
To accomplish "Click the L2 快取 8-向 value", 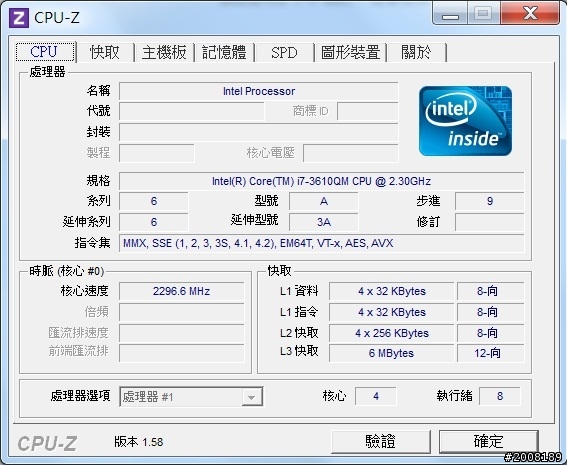I will point(491,333).
